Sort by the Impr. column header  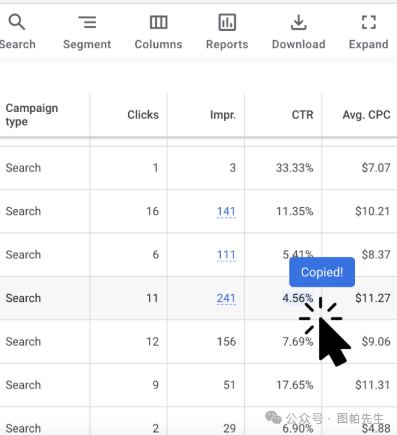[223, 115]
